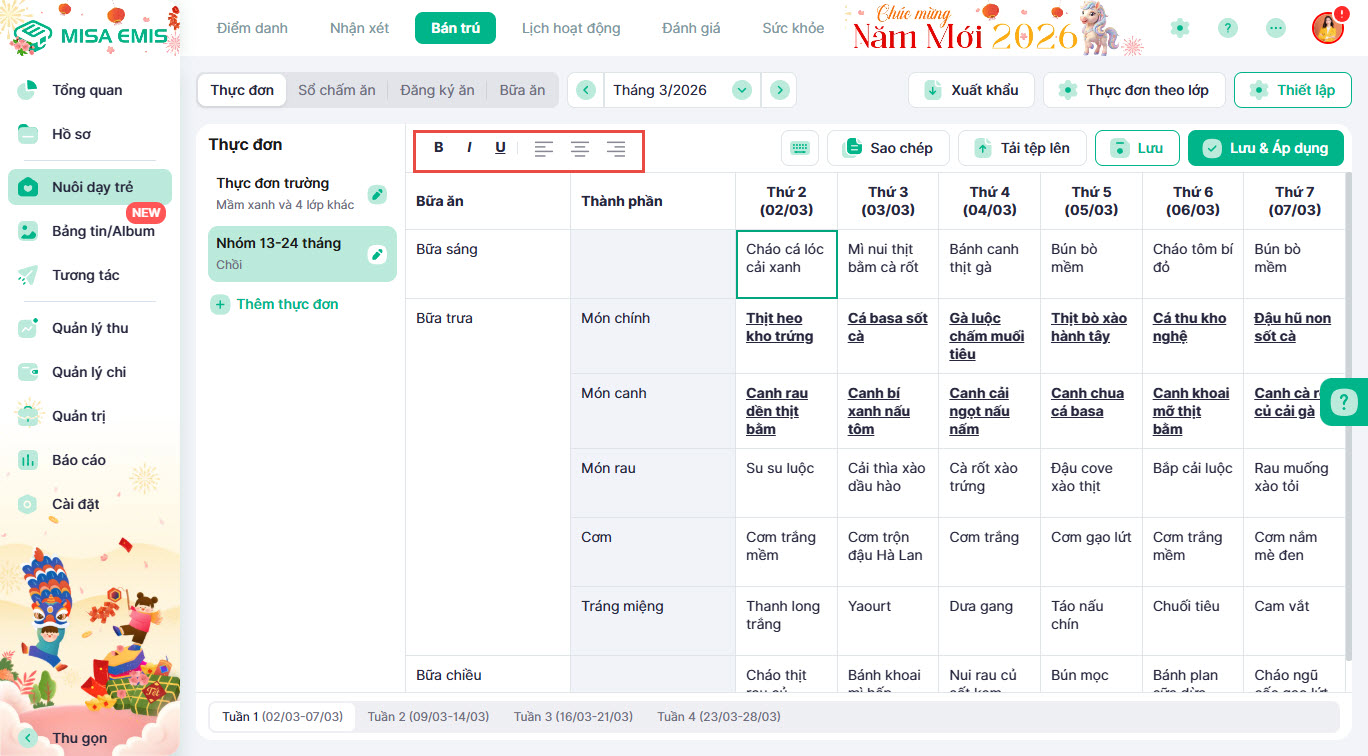Viewport: 1368px width, 756px height.
Task: Align cell text to the right
Action: [x=616, y=149]
